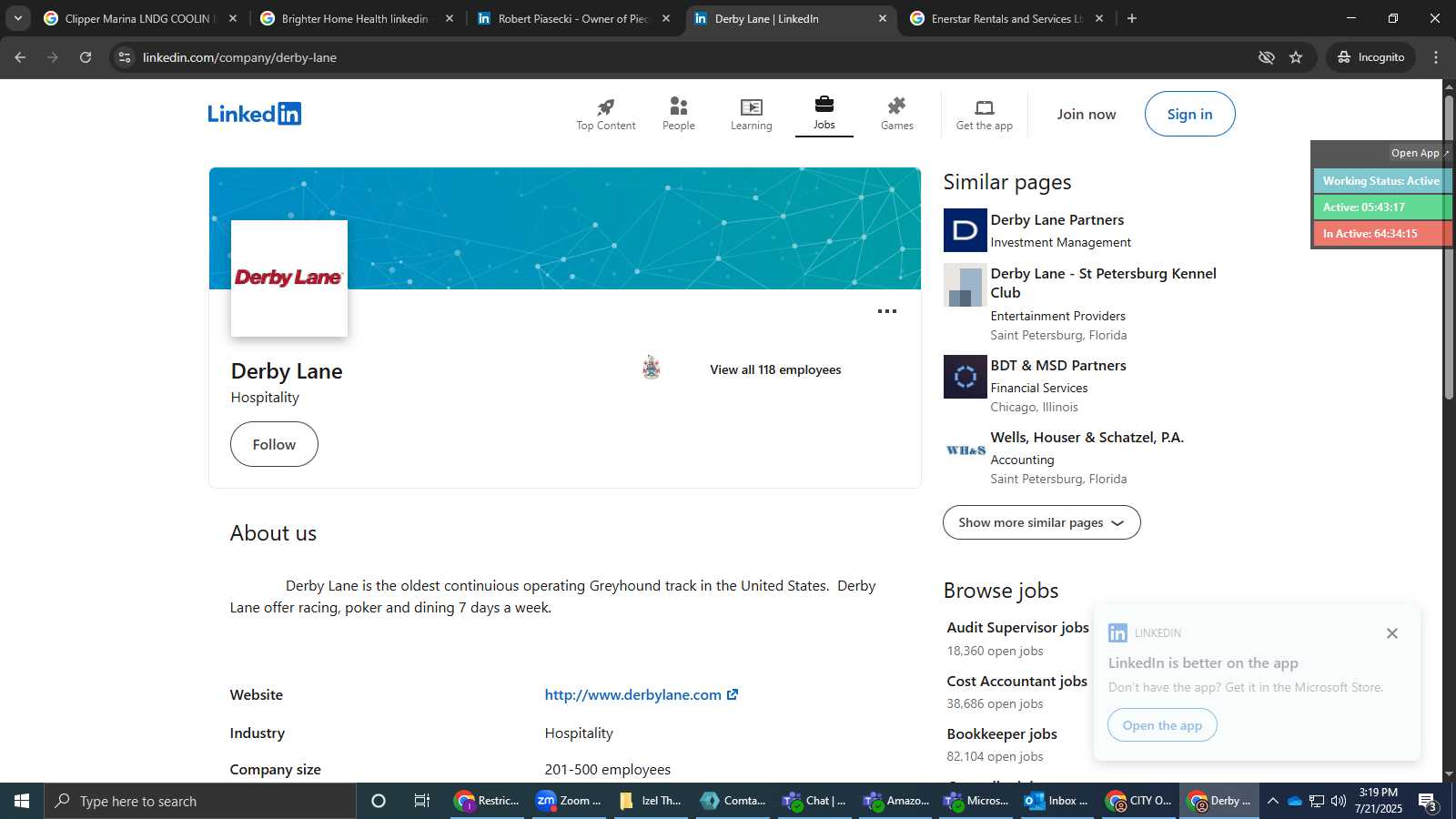Click the Windows search box
Screen dimensions: 1456x819
click(x=200, y=801)
